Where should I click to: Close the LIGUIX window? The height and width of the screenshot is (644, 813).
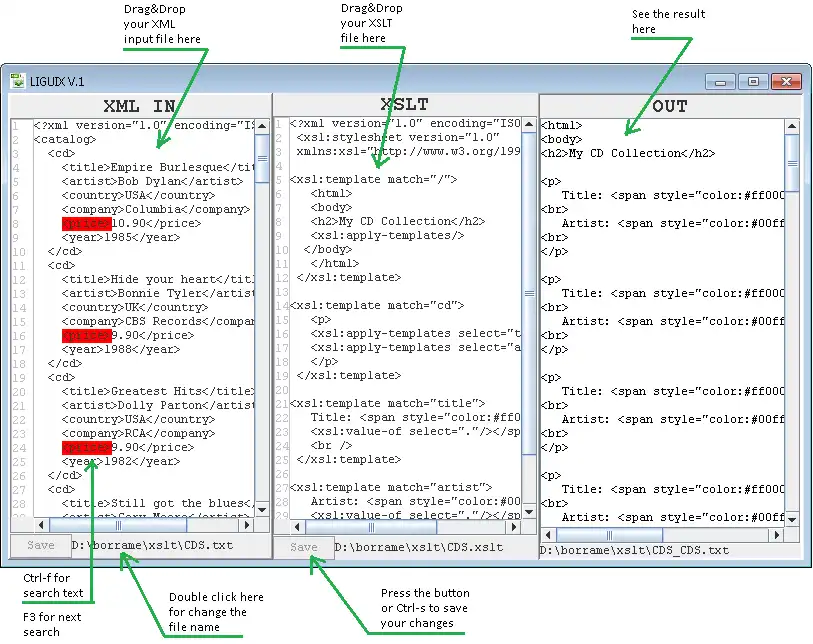(787, 81)
